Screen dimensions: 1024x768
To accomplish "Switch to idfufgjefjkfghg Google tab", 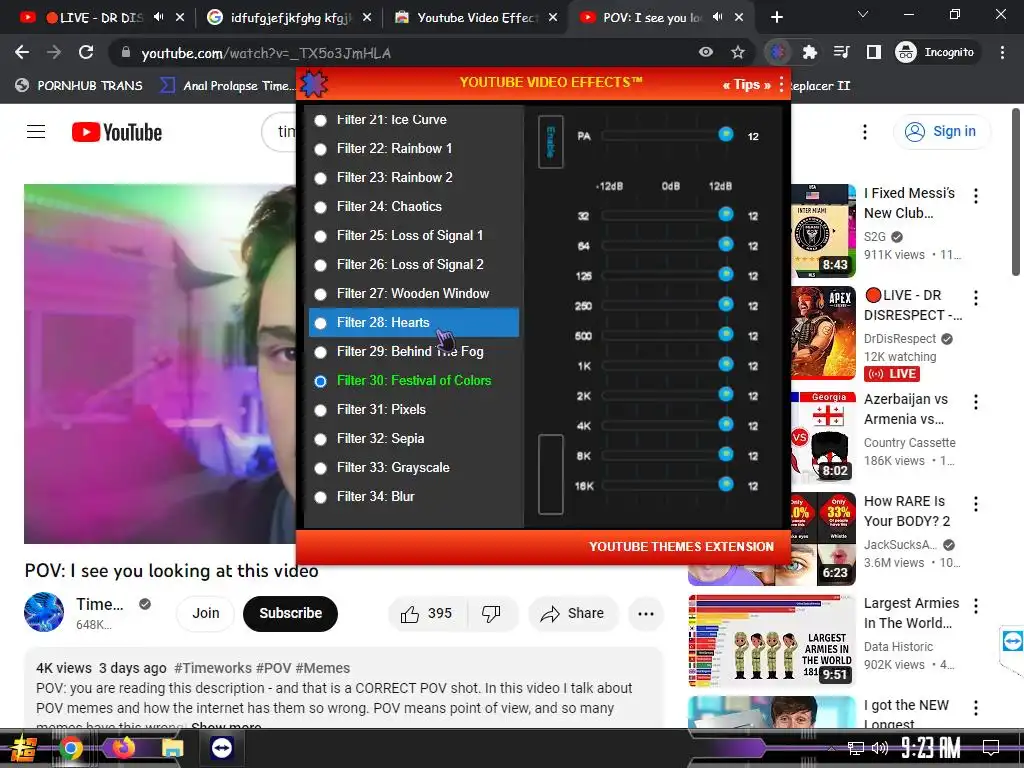I will click(x=289, y=18).
